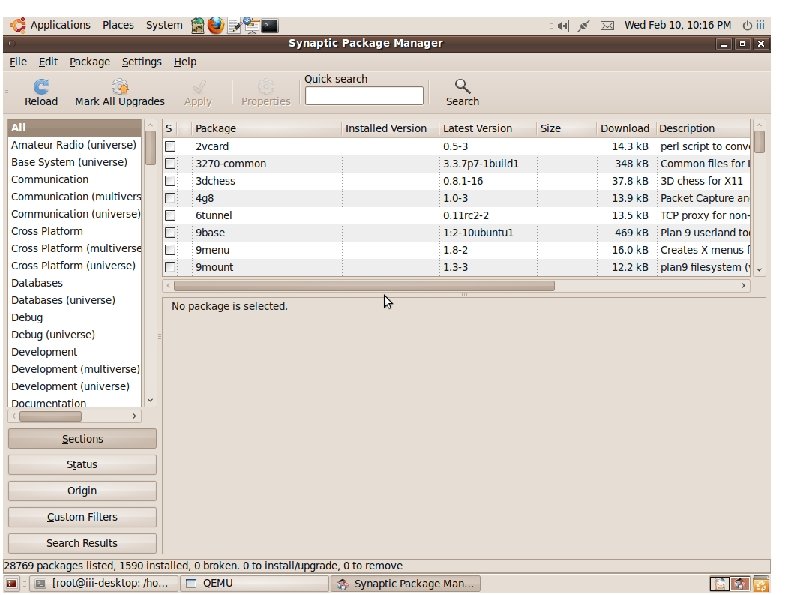The image size is (794, 595).
Task: Open the Package menu
Action: (90, 62)
